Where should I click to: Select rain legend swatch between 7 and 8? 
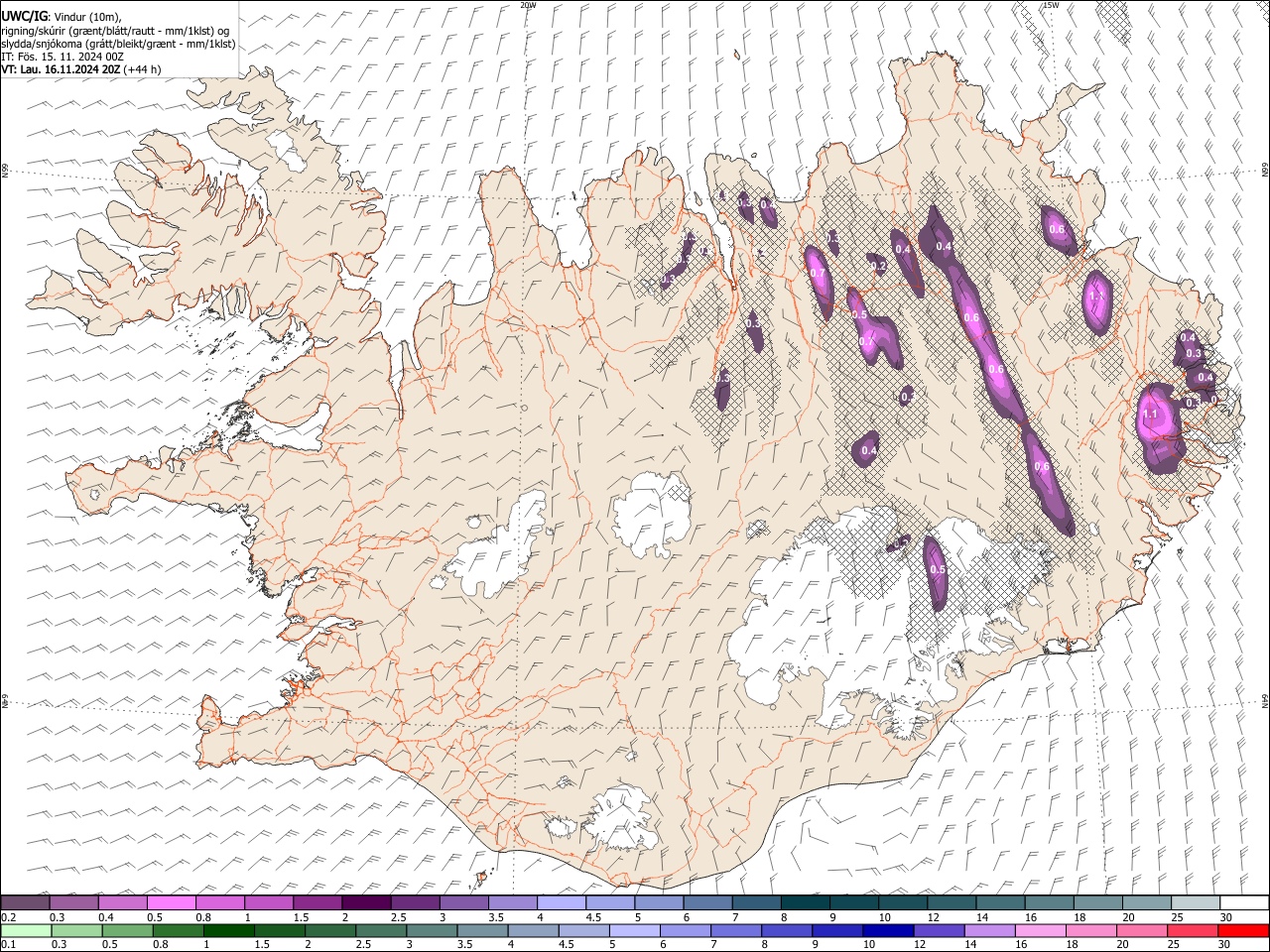[736, 931]
